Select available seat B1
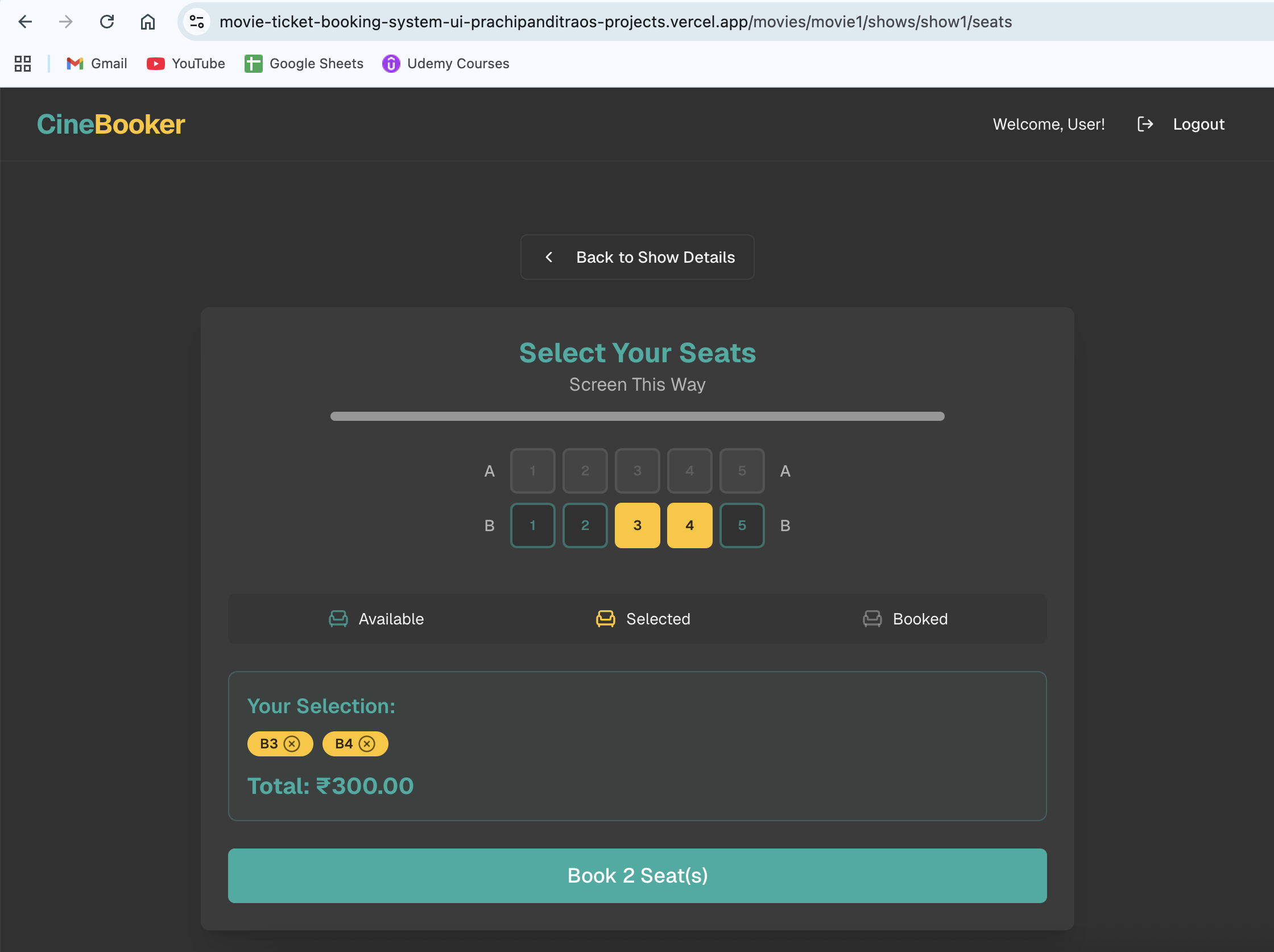The width and height of the screenshot is (1274, 952). point(533,525)
